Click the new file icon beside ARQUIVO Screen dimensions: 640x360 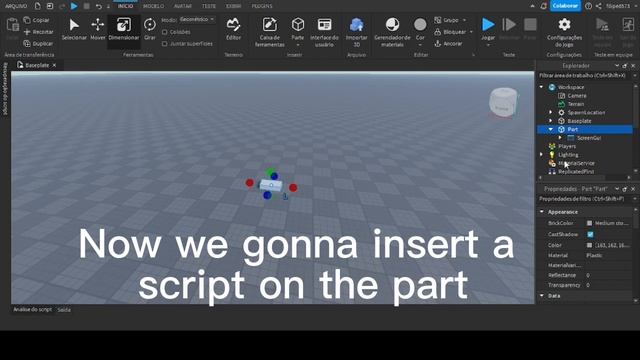click(38, 6)
